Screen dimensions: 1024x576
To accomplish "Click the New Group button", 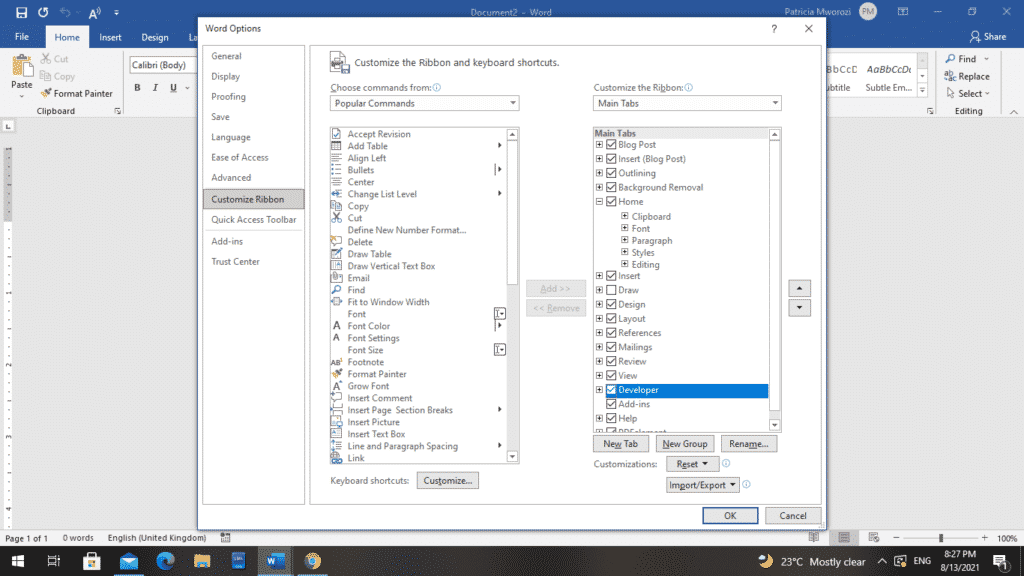I will tap(685, 444).
